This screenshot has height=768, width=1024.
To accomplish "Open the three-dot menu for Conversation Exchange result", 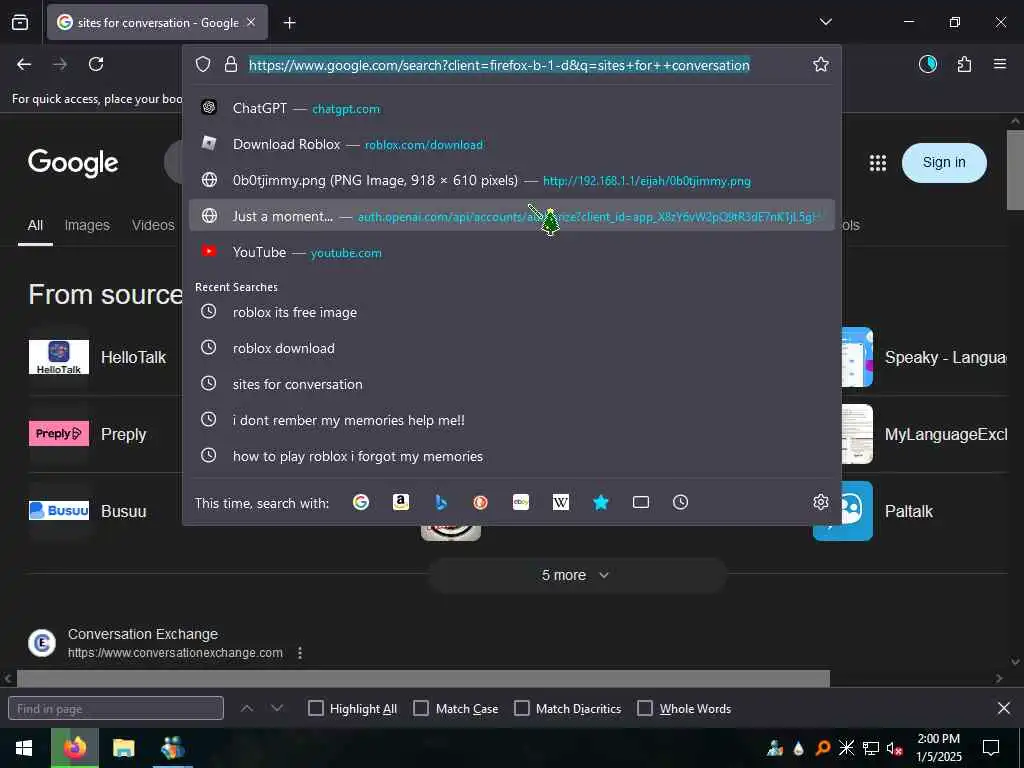I will coord(300,652).
